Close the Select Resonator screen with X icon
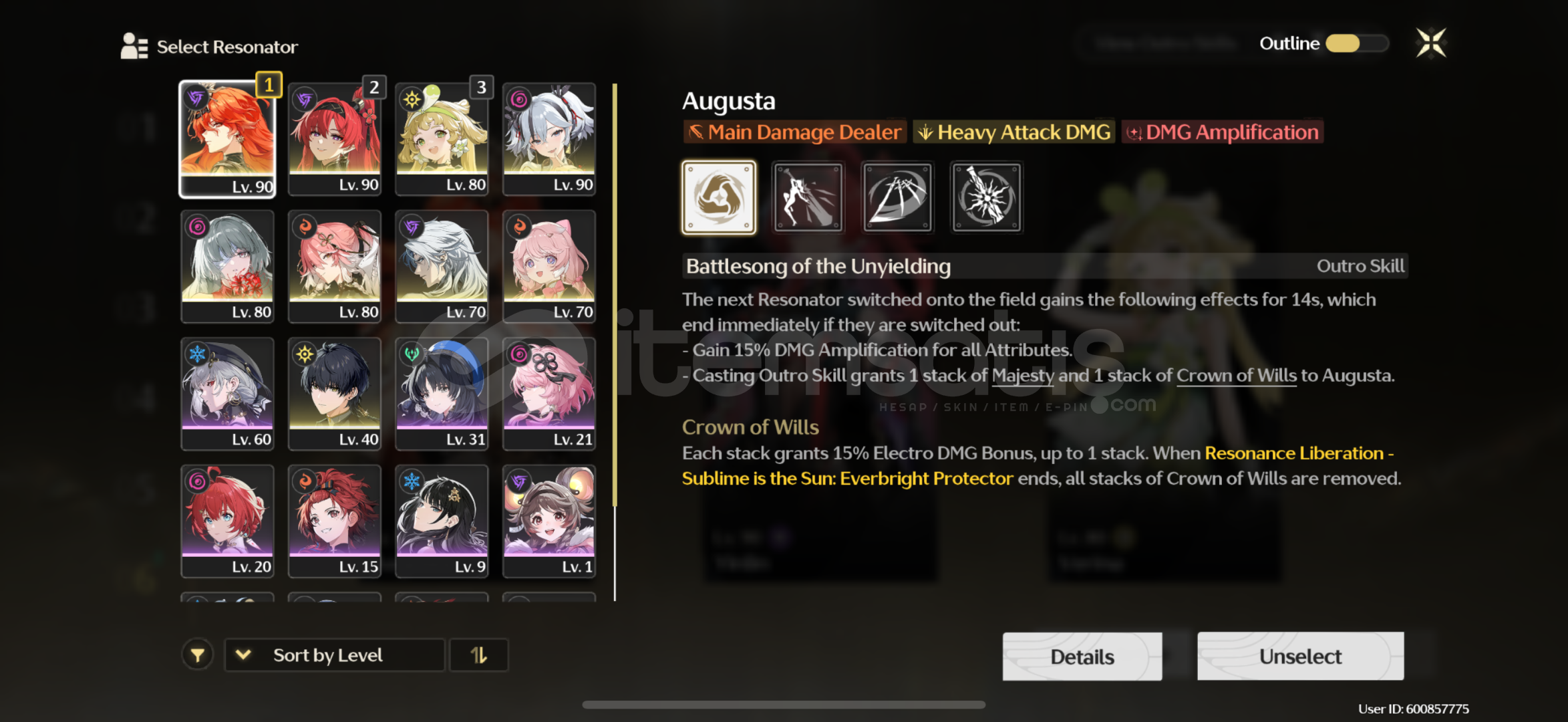Viewport: 1568px width, 722px height. (1431, 43)
